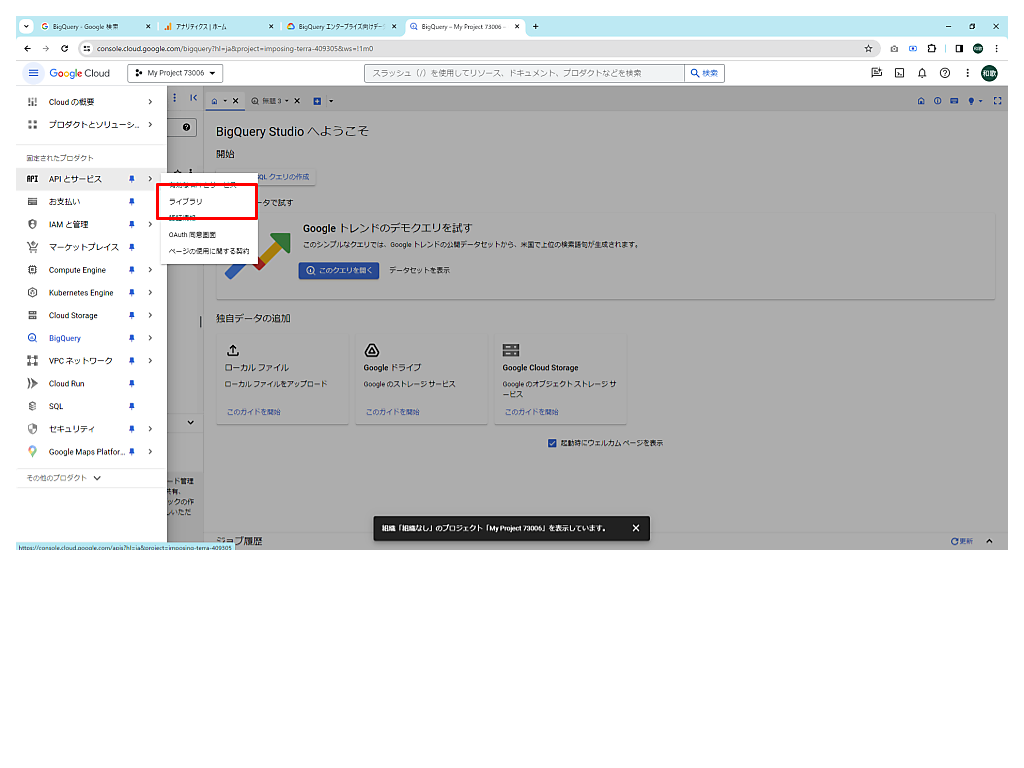The height and width of the screenshot is (768, 1024).
Task: Start the Google Cloud Storage guide link
Action: click(x=532, y=412)
